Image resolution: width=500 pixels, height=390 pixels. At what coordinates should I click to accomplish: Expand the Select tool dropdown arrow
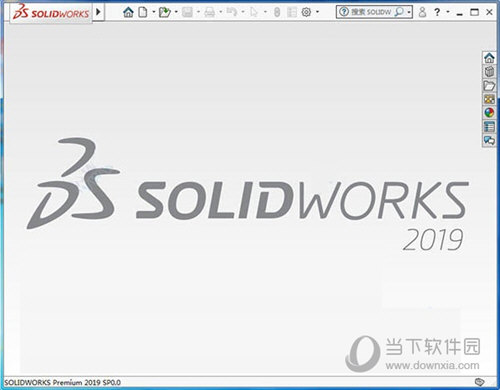coord(265,12)
